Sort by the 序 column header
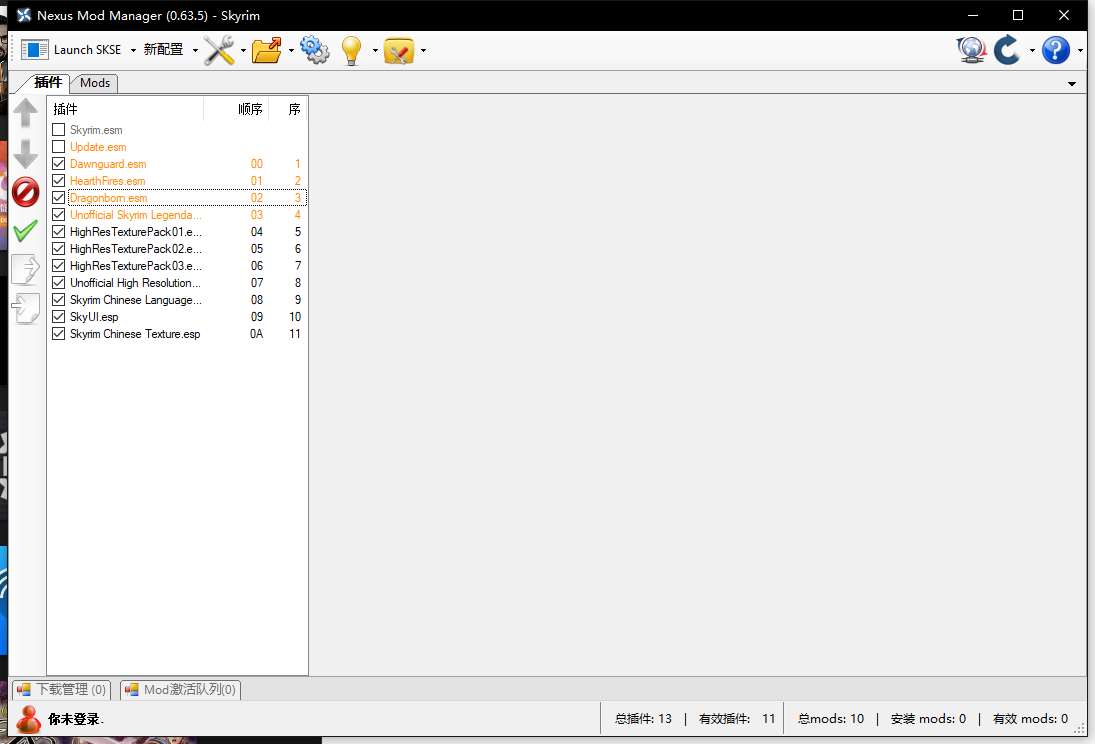Screen dimensions: 1095x744 288,109
